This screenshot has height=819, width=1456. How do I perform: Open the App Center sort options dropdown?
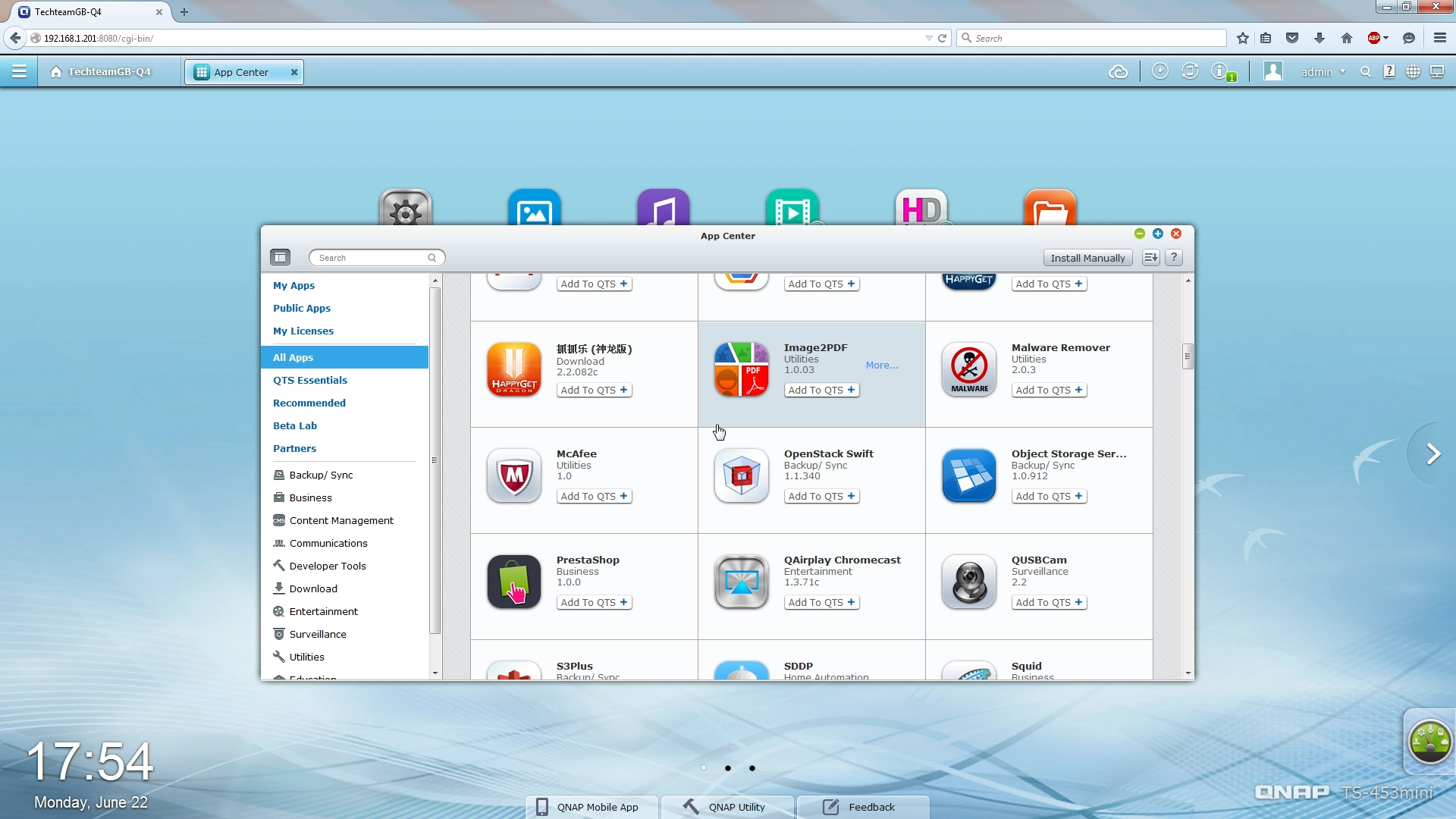pos(1150,258)
